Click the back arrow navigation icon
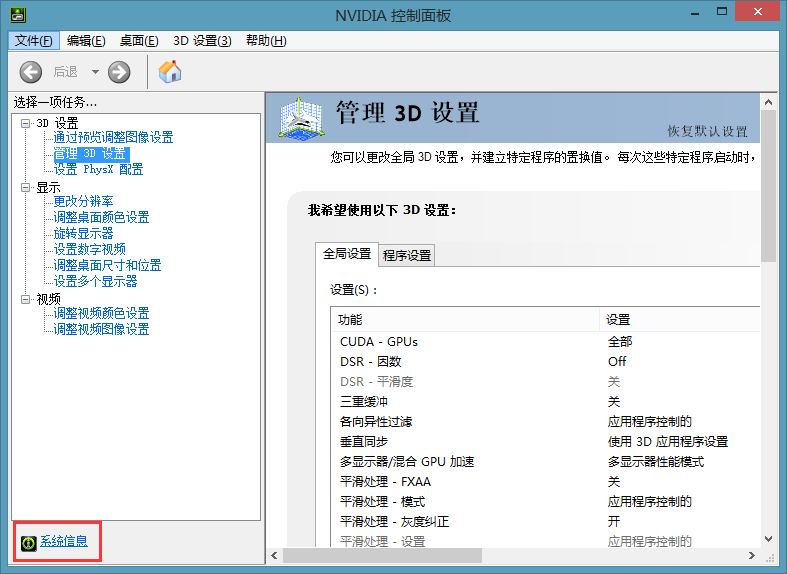Viewport: 787px width, 574px height. coord(31,72)
